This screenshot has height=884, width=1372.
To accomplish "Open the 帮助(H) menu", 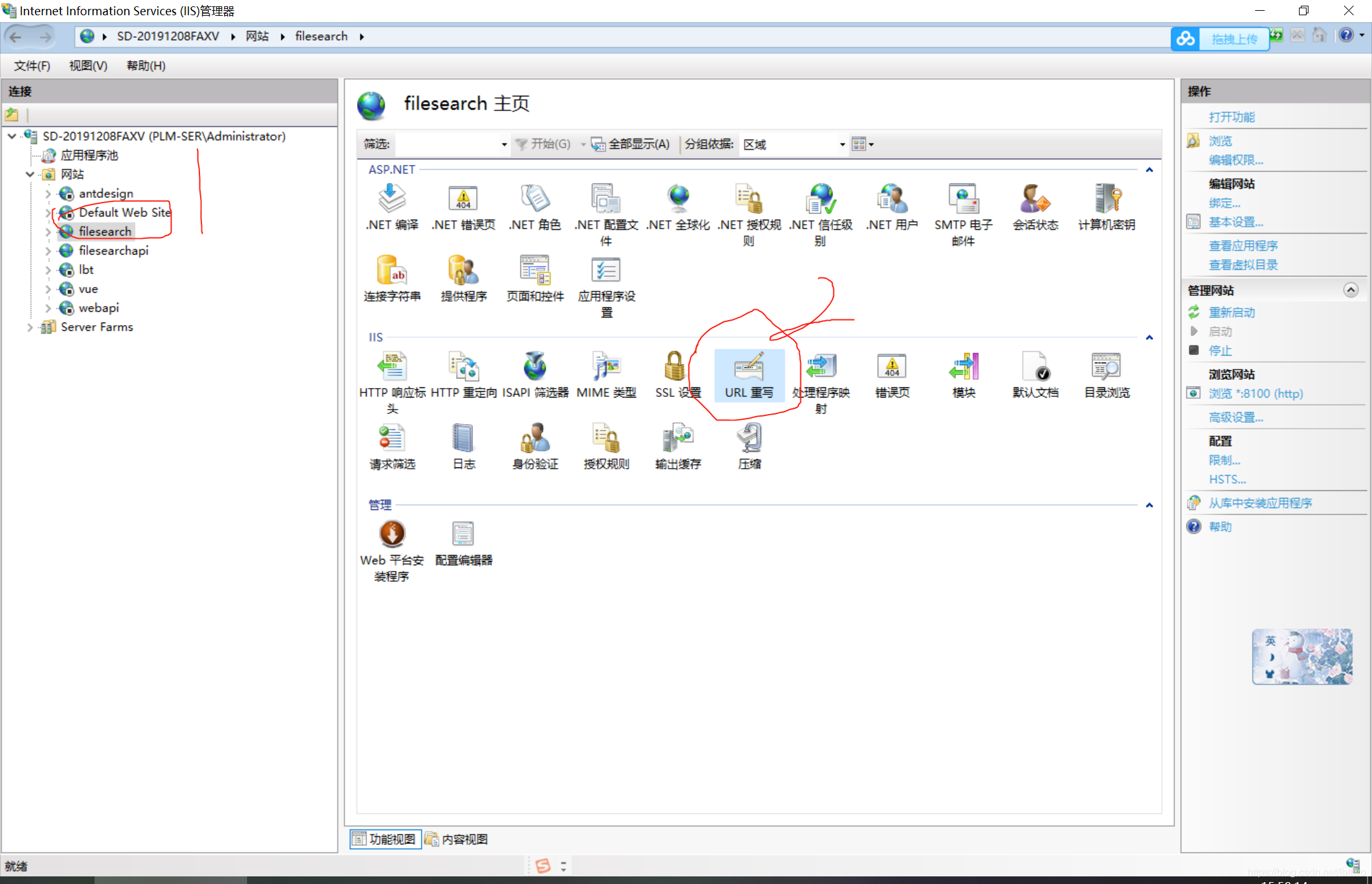I will [146, 65].
